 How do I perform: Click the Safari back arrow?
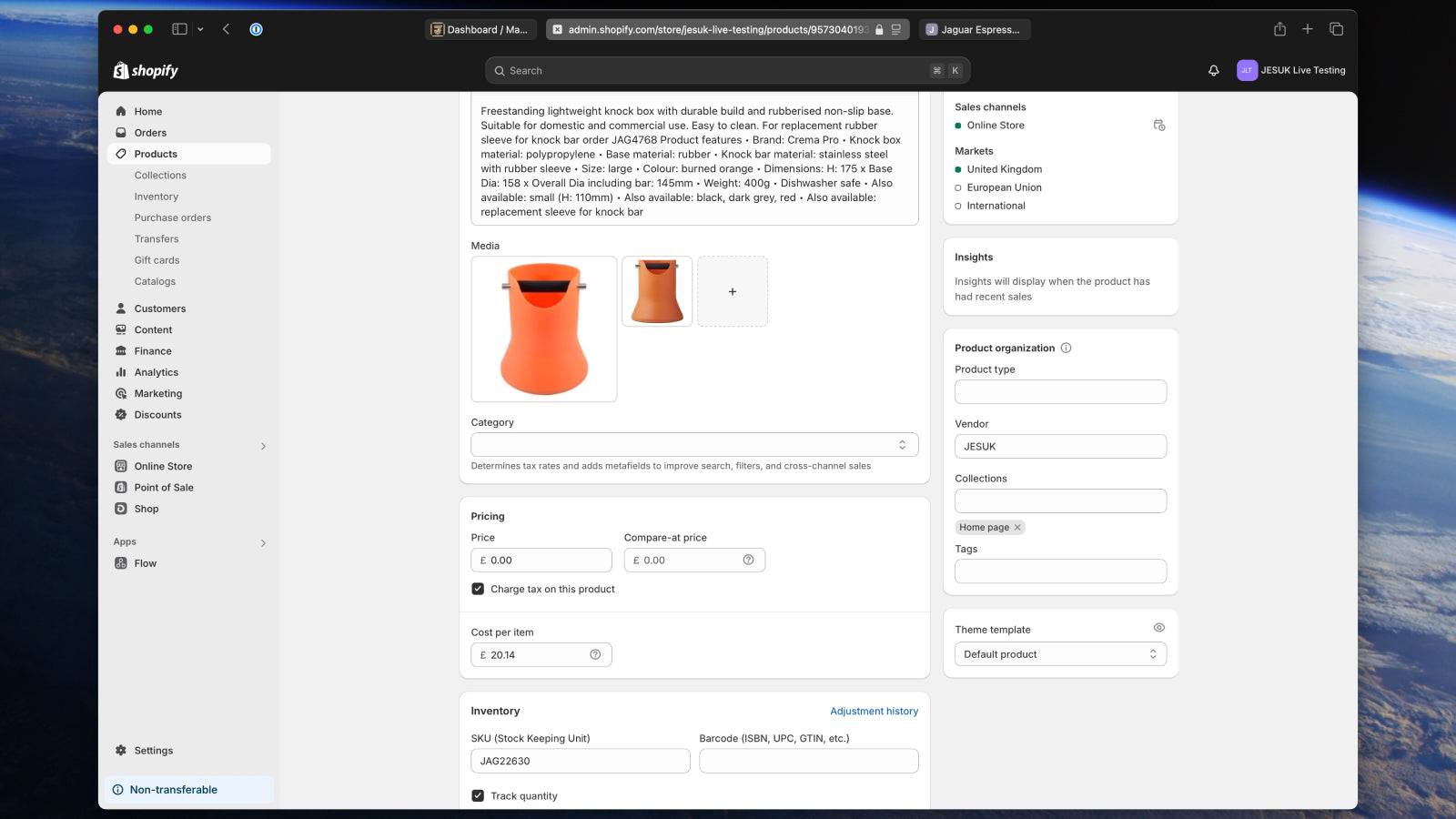point(226,29)
